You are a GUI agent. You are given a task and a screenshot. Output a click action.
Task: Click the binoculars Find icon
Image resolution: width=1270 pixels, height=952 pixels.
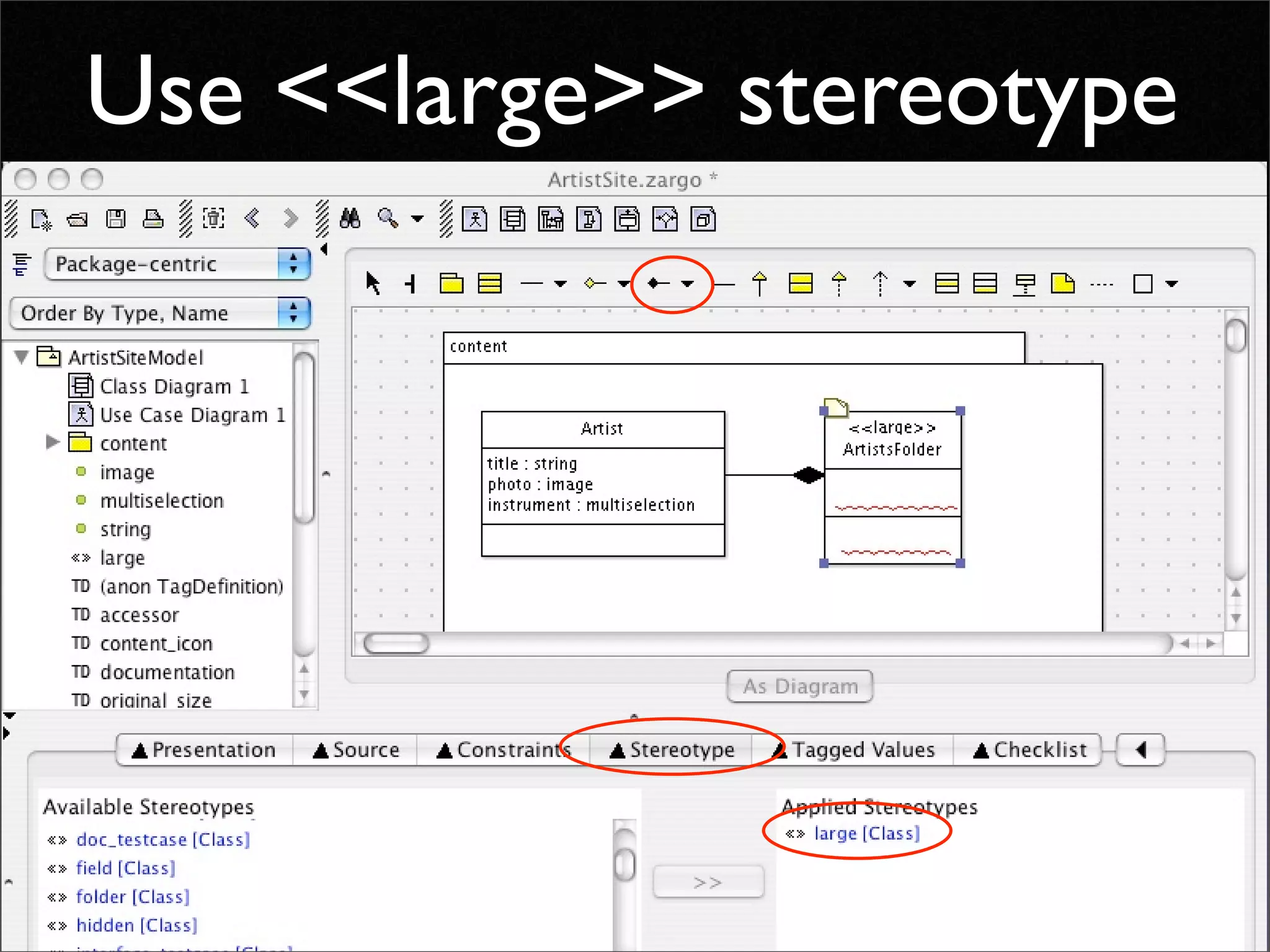(x=350, y=219)
